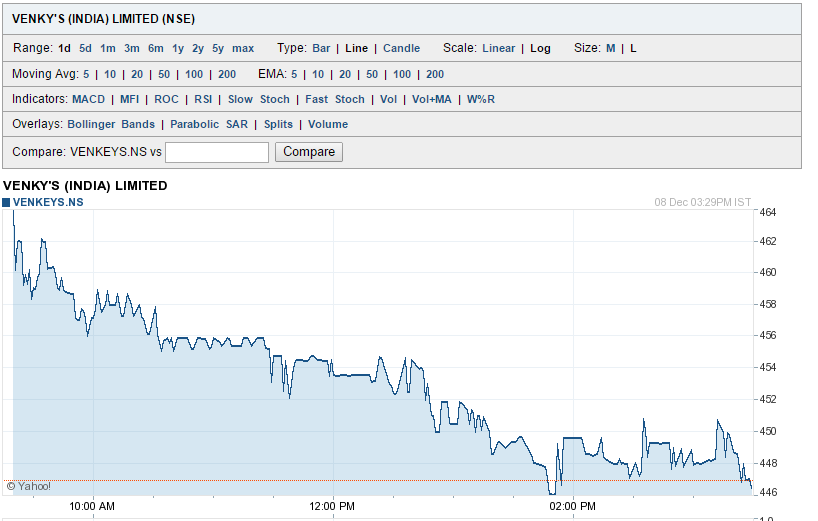Image resolution: width=818 pixels, height=521 pixels.
Task: Choose the 3m range
Action: [132, 49]
